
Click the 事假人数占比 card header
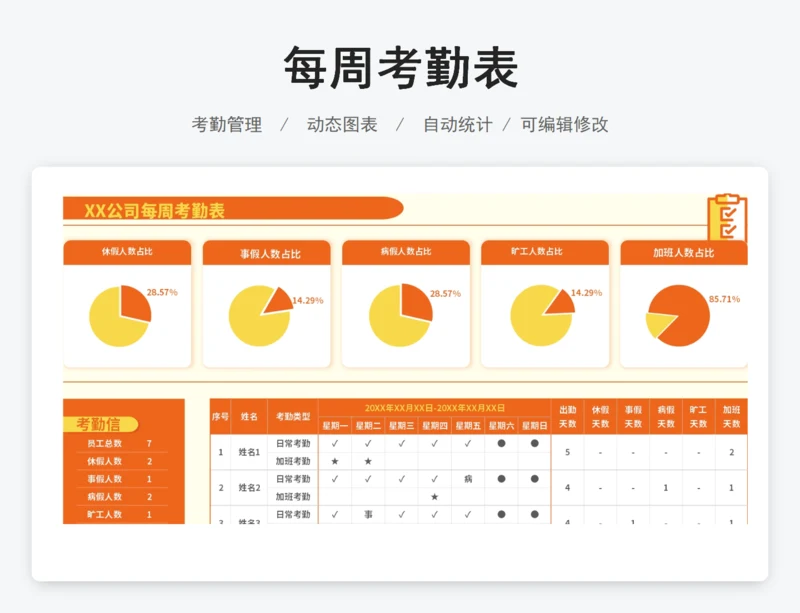[266, 253]
